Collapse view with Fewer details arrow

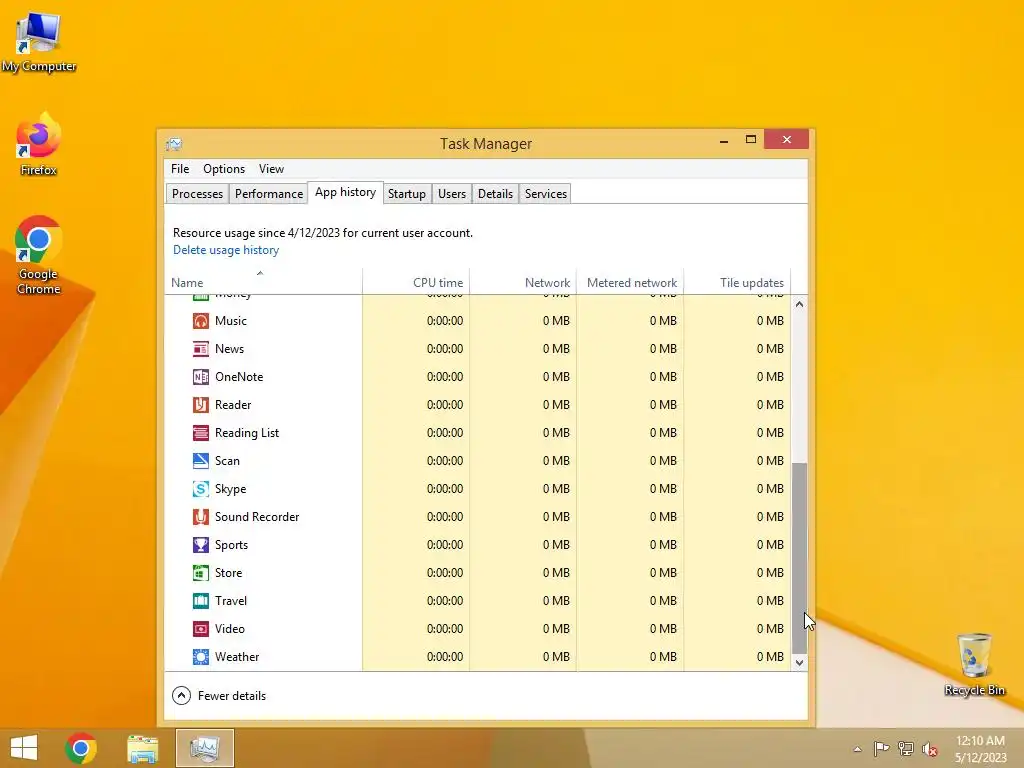pos(181,696)
